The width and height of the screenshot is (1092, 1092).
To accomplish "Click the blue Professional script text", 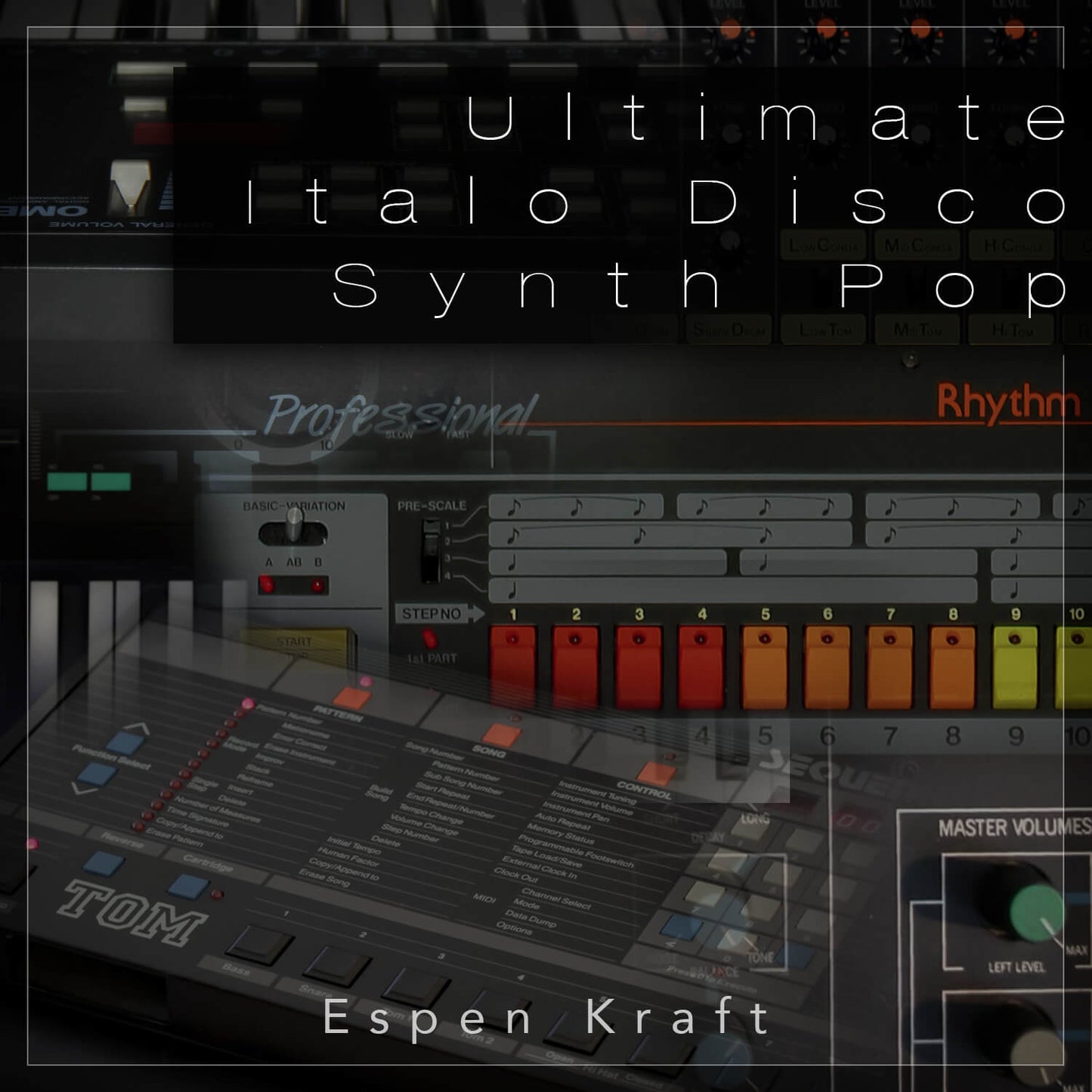I will pyautogui.click(x=401, y=415).
